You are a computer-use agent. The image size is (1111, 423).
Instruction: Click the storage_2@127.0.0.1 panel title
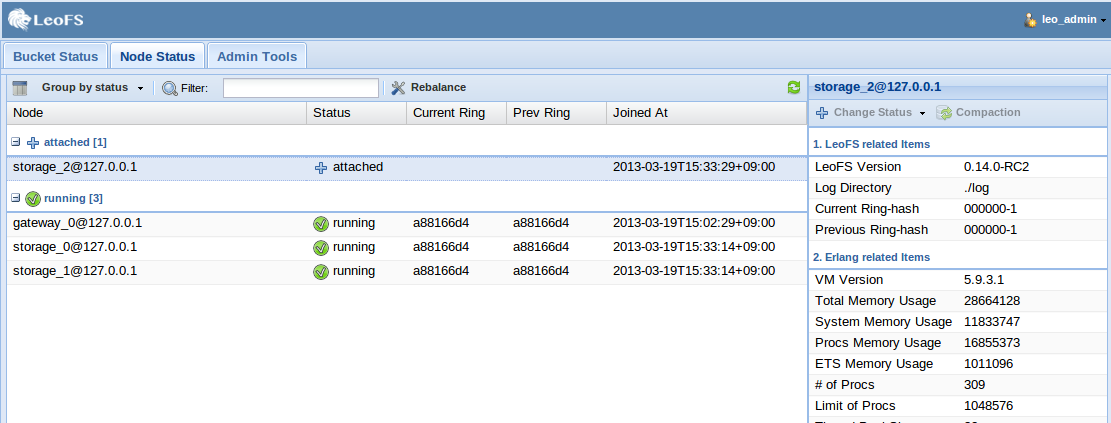pos(877,87)
